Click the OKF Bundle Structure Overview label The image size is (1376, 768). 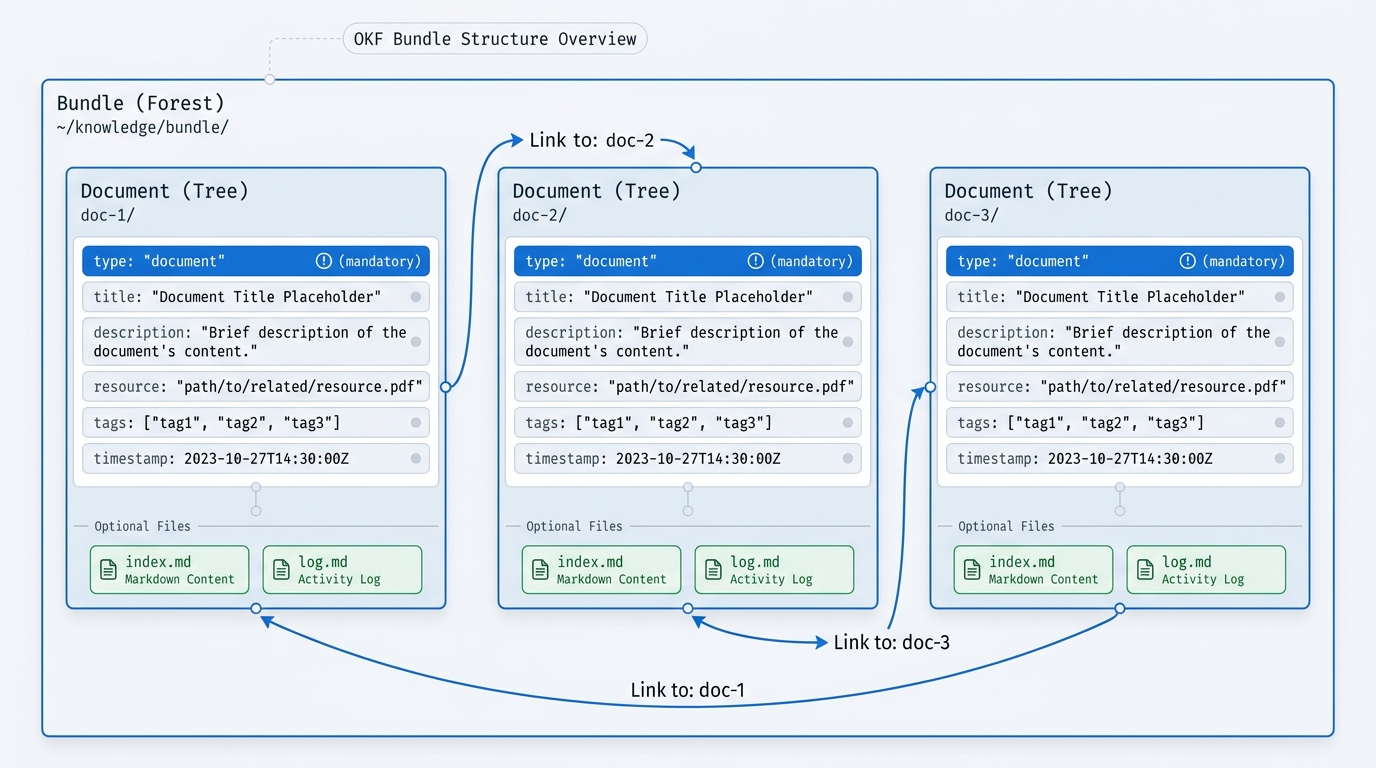[x=495, y=39]
